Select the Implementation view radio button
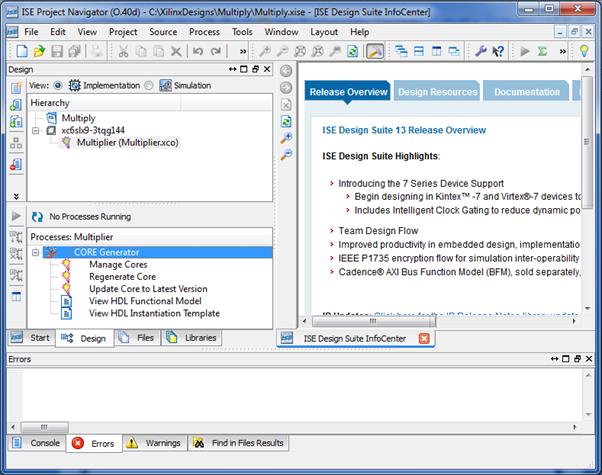602x475 pixels. [x=58, y=85]
